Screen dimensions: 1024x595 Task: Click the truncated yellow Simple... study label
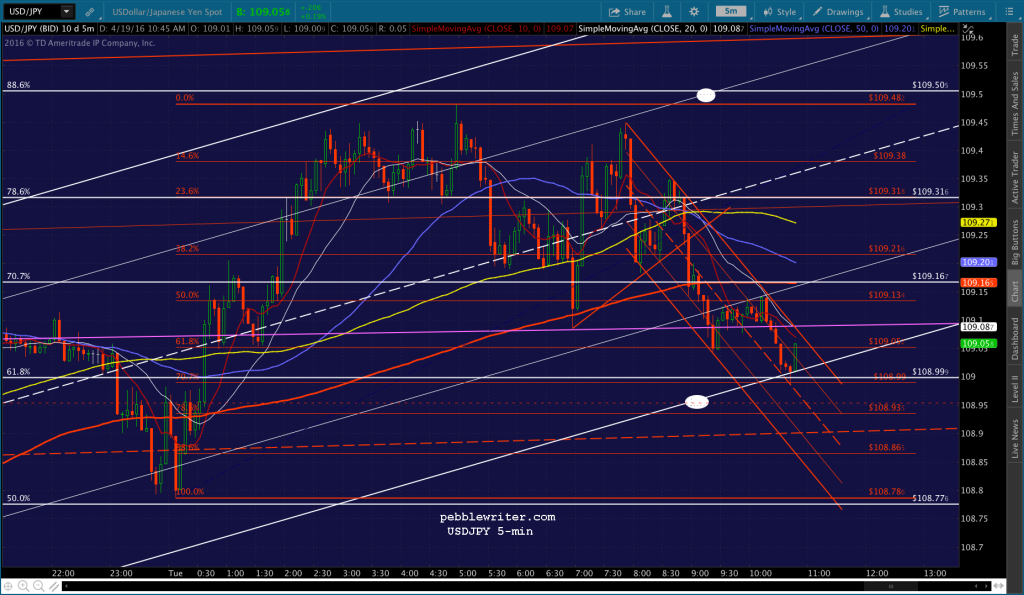pyautogui.click(x=938, y=29)
